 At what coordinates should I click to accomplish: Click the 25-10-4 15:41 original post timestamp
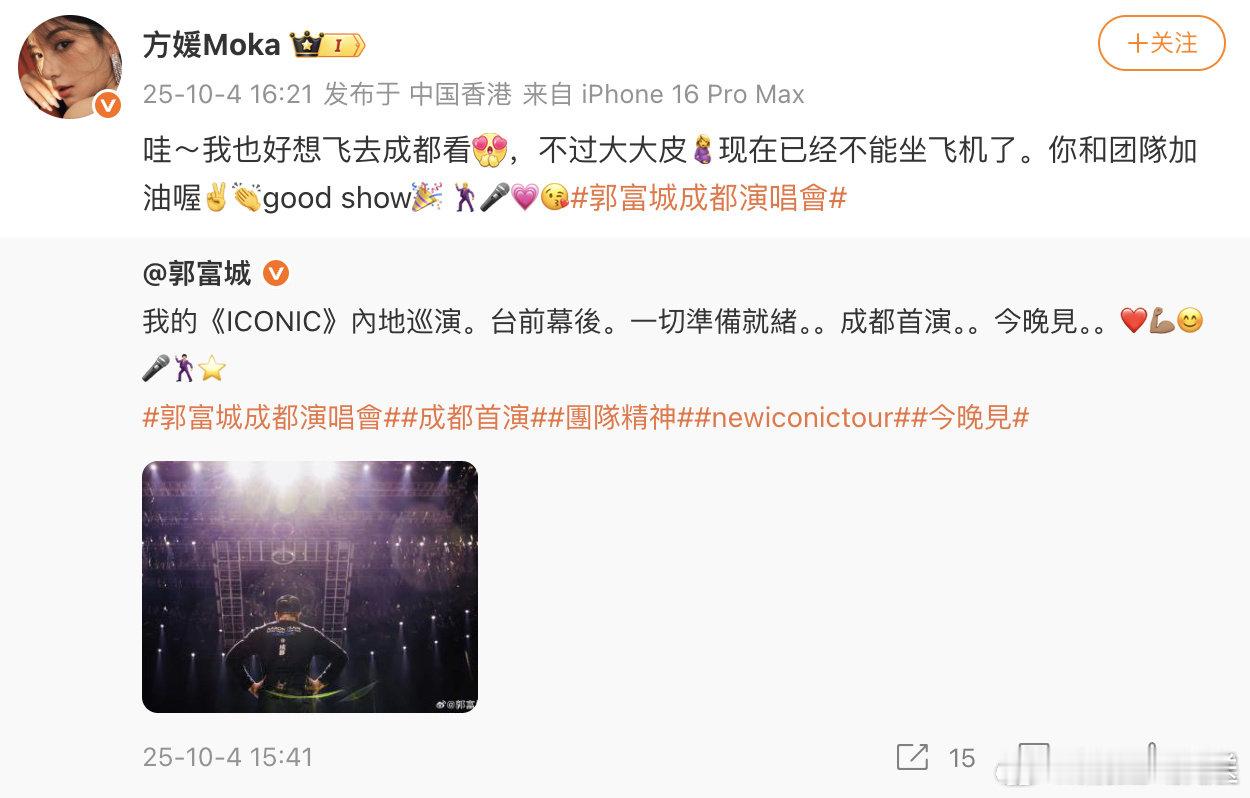[228, 757]
